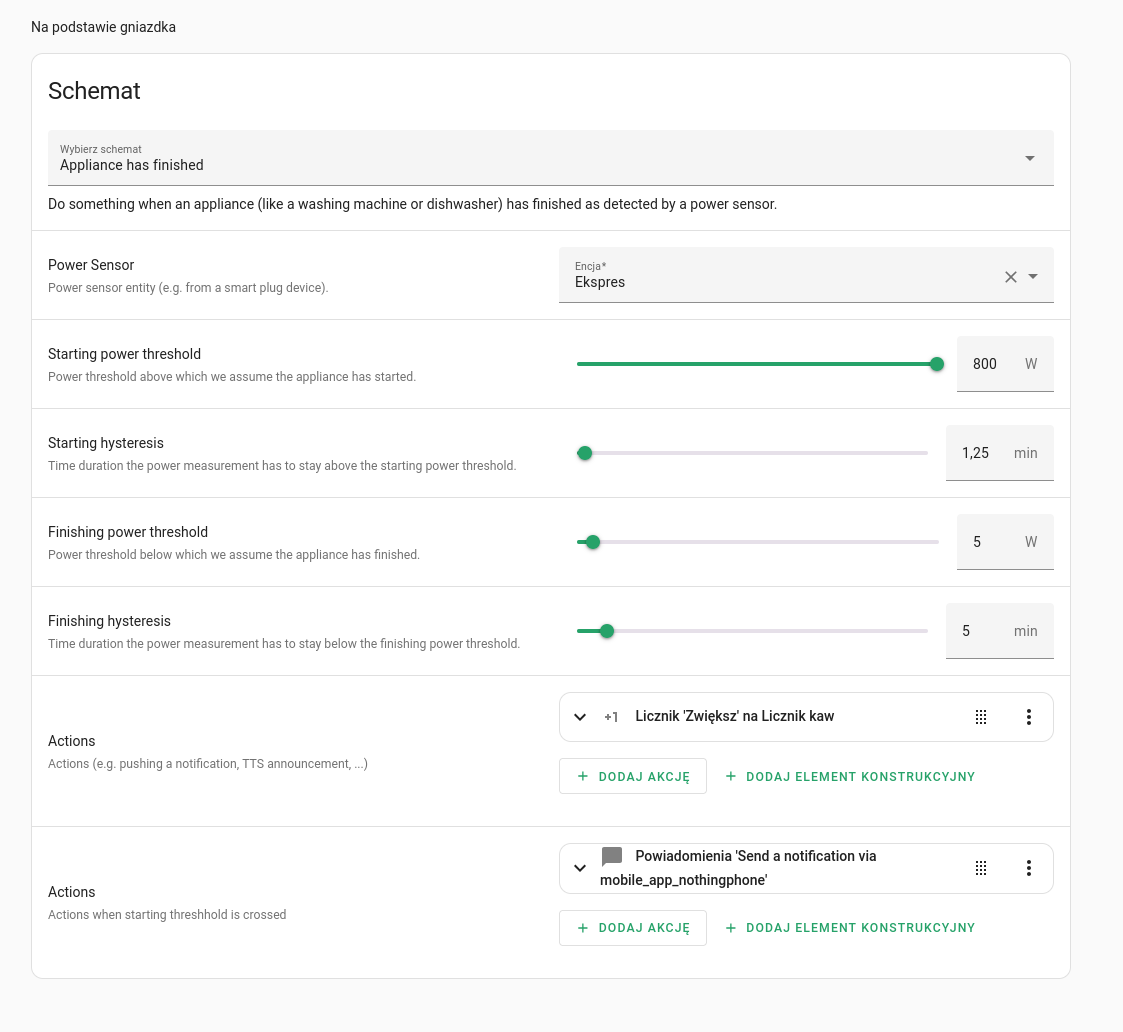The width and height of the screenshot is (1123, 1032).
Task: Adjust the Finishing hysteresis slider
Action: 752,631
